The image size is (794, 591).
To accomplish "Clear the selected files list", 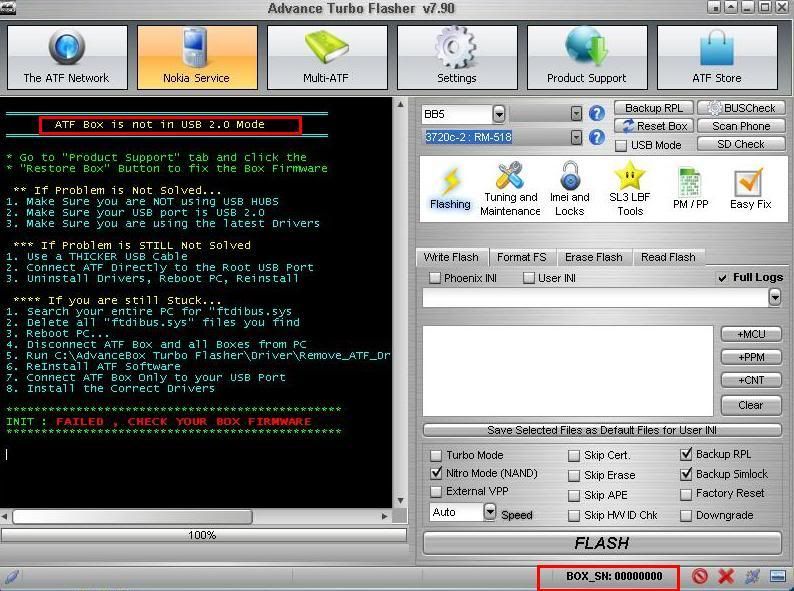I will (751, 405).
